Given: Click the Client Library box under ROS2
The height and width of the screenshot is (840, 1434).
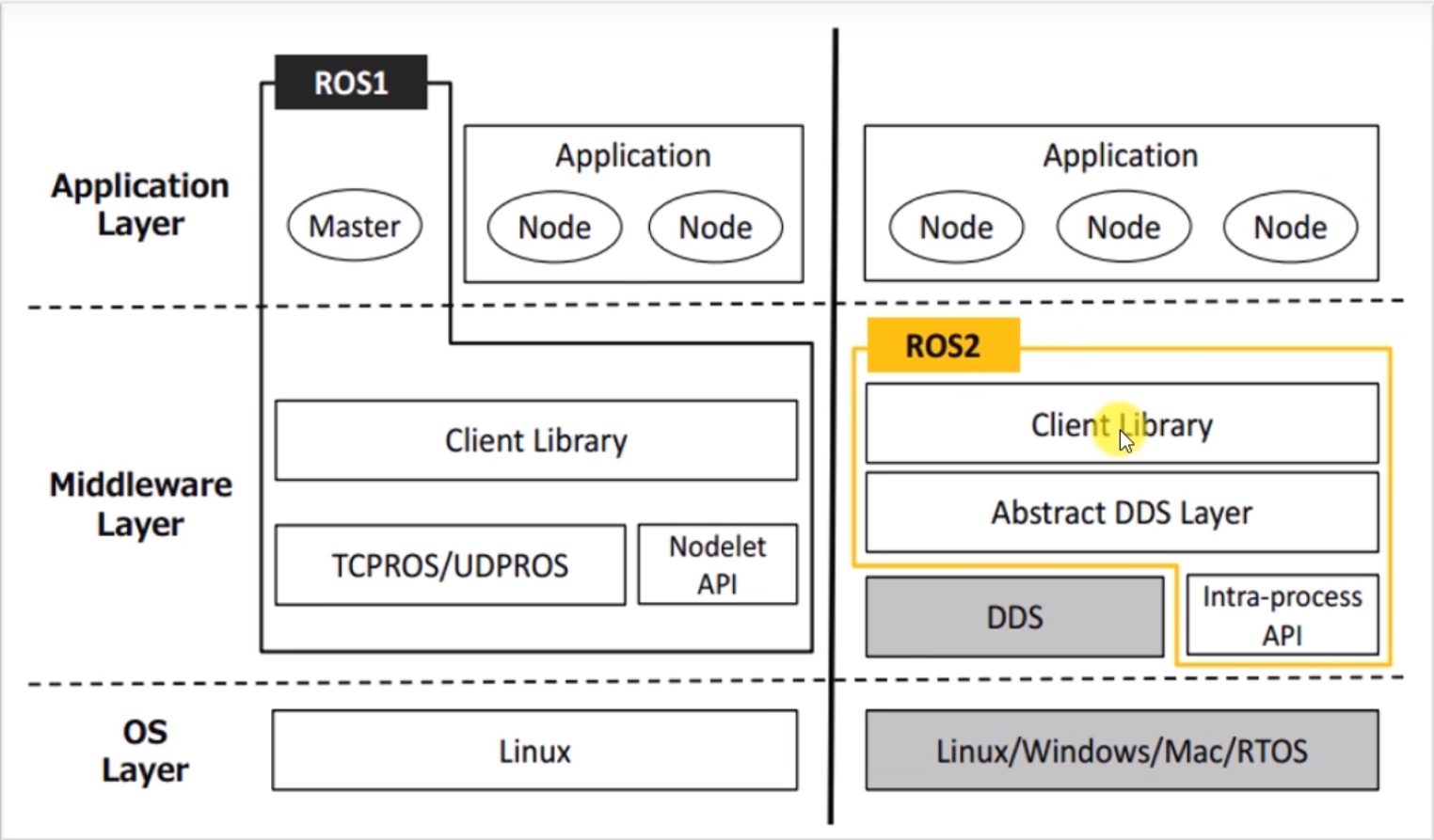Looking at the screenshot, I should pos(1122,423).
